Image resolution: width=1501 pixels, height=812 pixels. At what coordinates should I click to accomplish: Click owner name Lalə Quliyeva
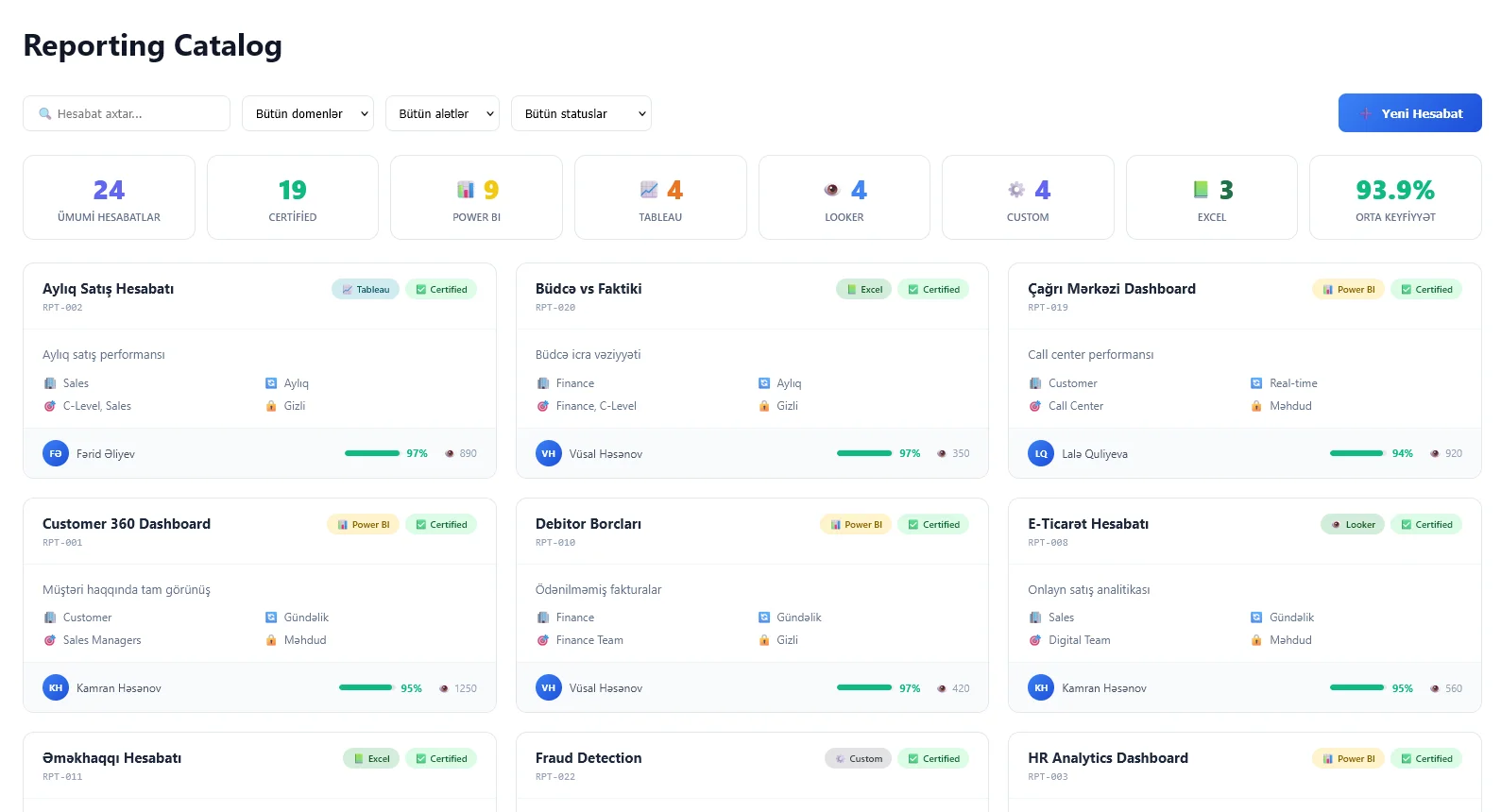(1095, 454)
